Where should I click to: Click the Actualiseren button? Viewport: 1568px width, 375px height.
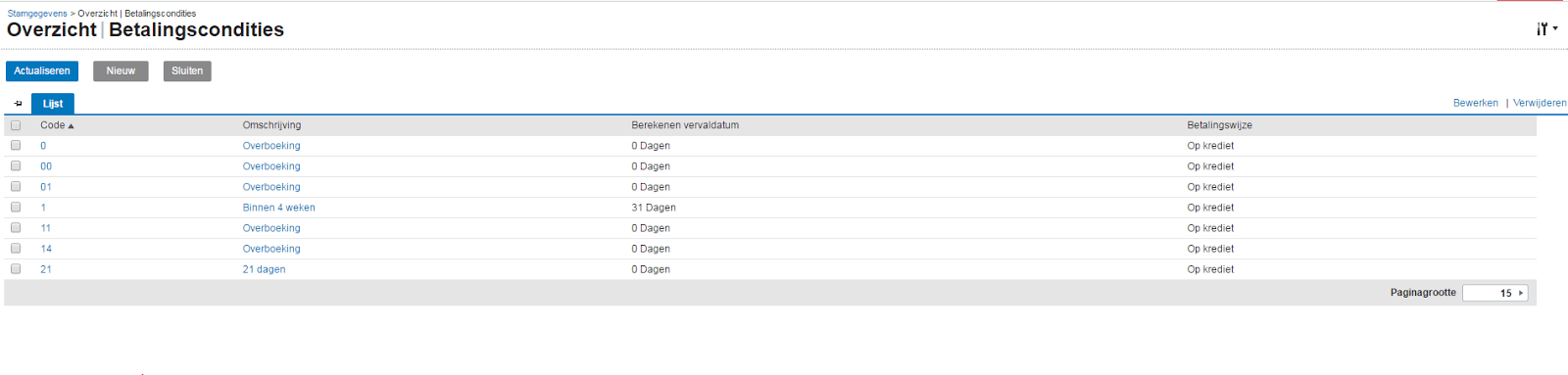click(x=42, y=70)
